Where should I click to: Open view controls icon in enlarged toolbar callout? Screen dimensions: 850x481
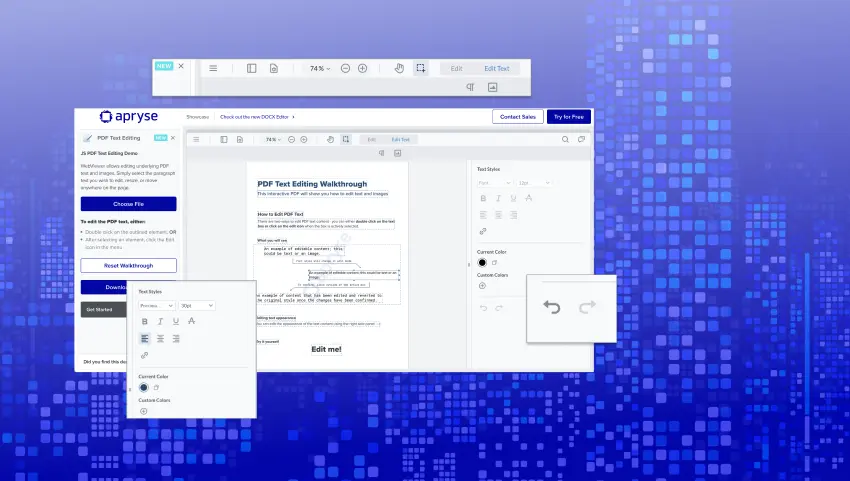tap(274, 68)
